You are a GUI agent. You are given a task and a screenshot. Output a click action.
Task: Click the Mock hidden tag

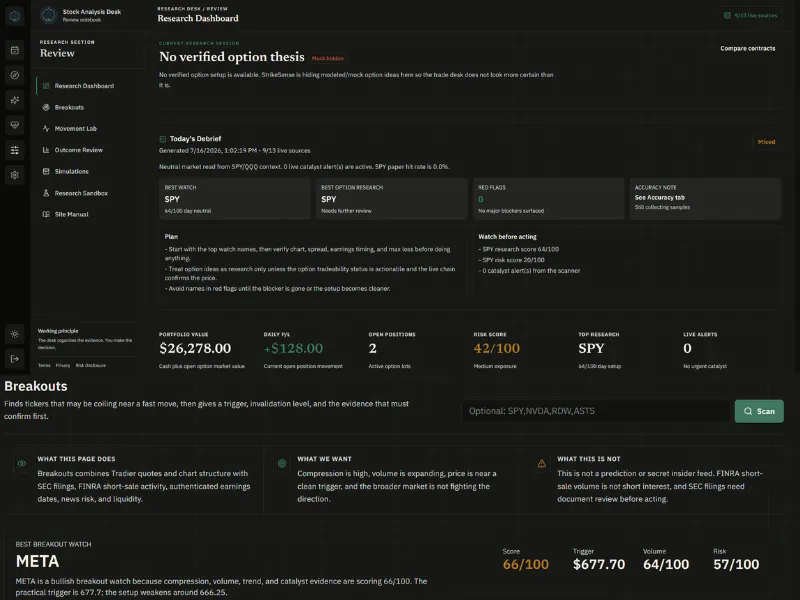click(328, 58)
